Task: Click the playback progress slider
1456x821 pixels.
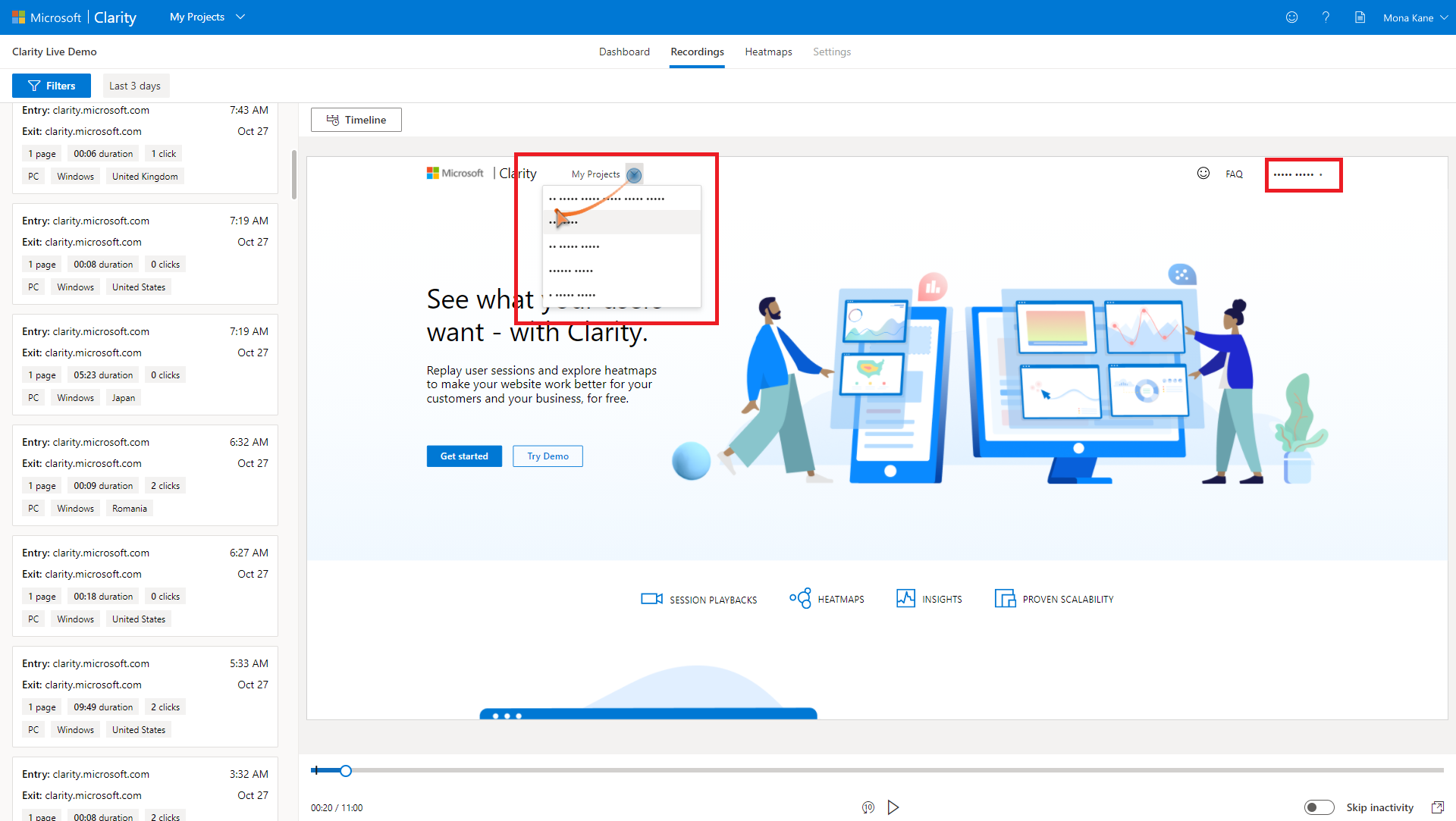Action: click(346, 770)
